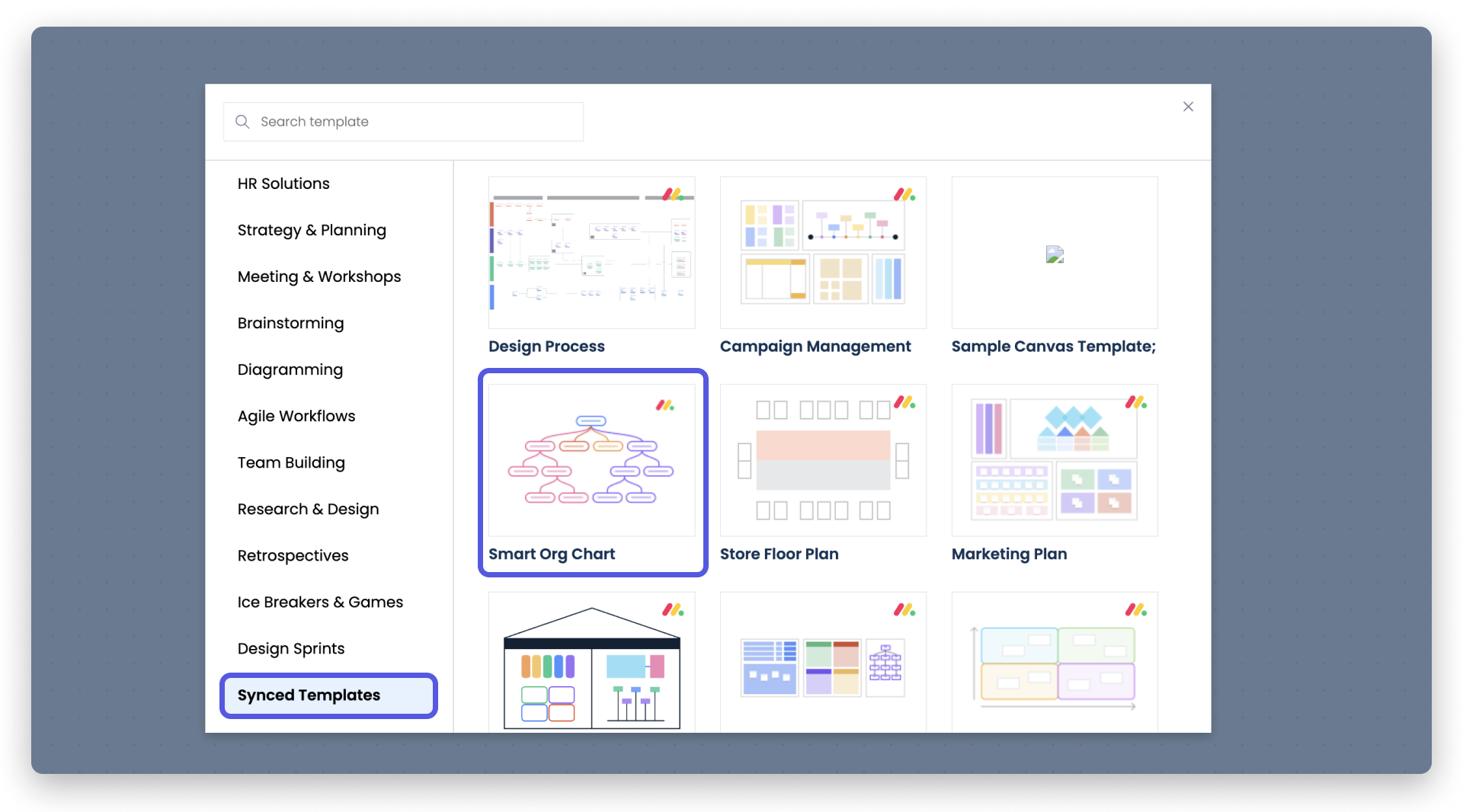The width and height of the screenshot is (1463, 812).
Task: Open the quadrant-matrix template with axis arrows
Action: coord(1055,662)
